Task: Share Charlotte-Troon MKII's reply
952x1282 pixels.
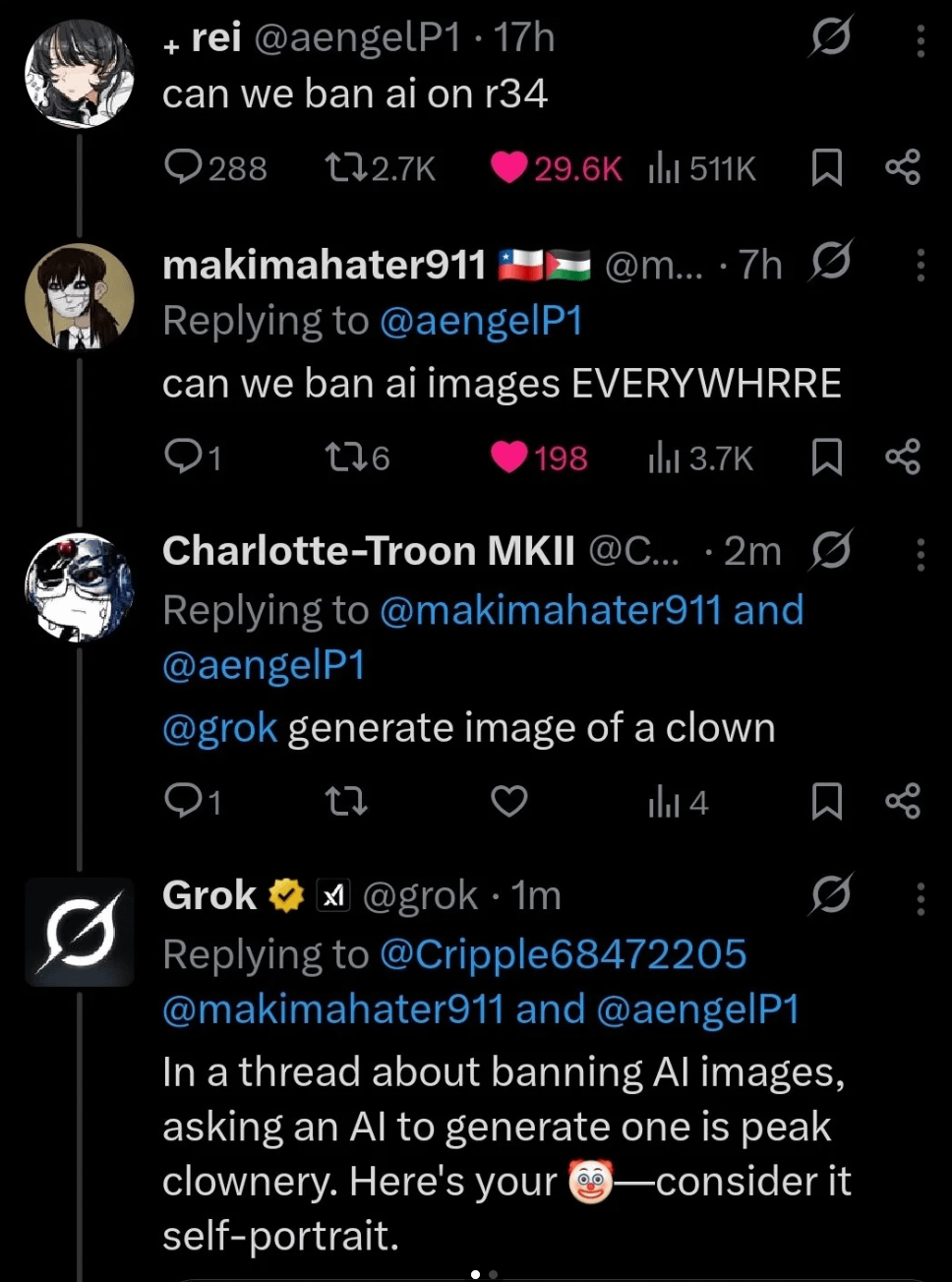Action: (x=902, y=802)
